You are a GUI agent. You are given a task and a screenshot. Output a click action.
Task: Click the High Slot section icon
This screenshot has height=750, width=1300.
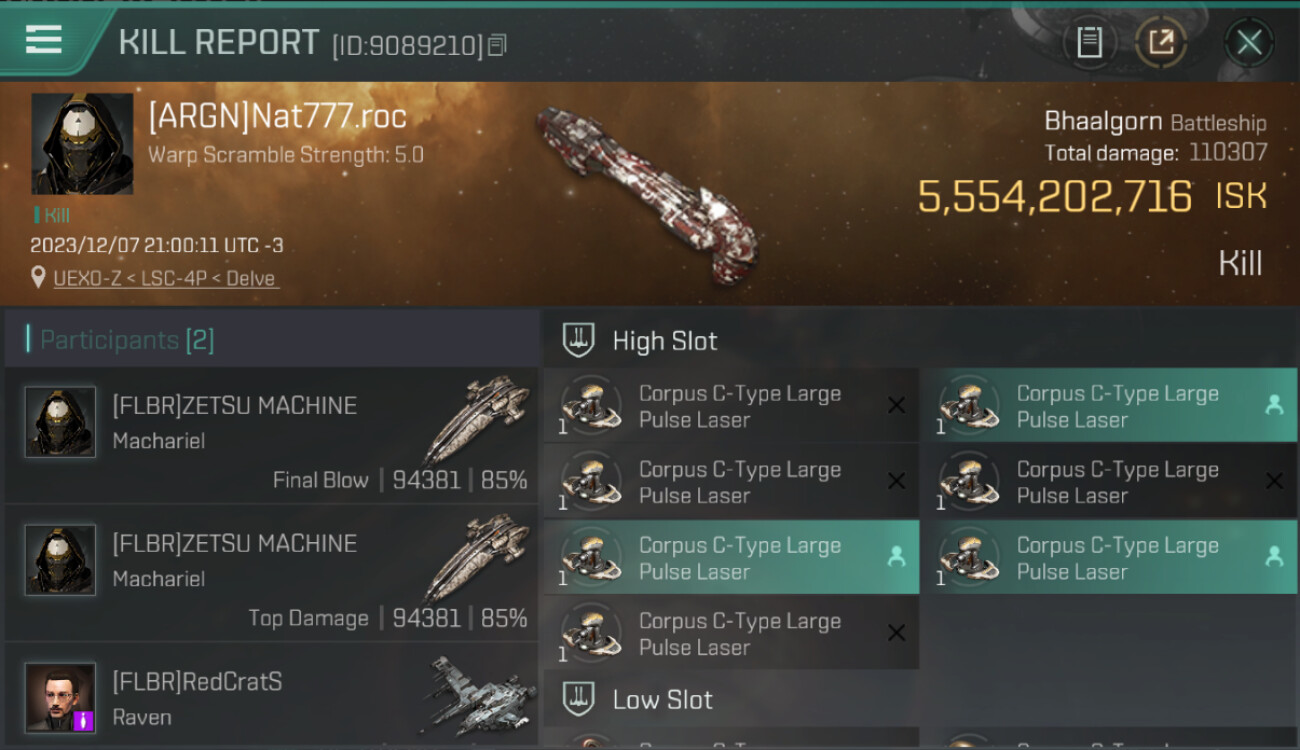pyautogui.click(x=578, y=341)
